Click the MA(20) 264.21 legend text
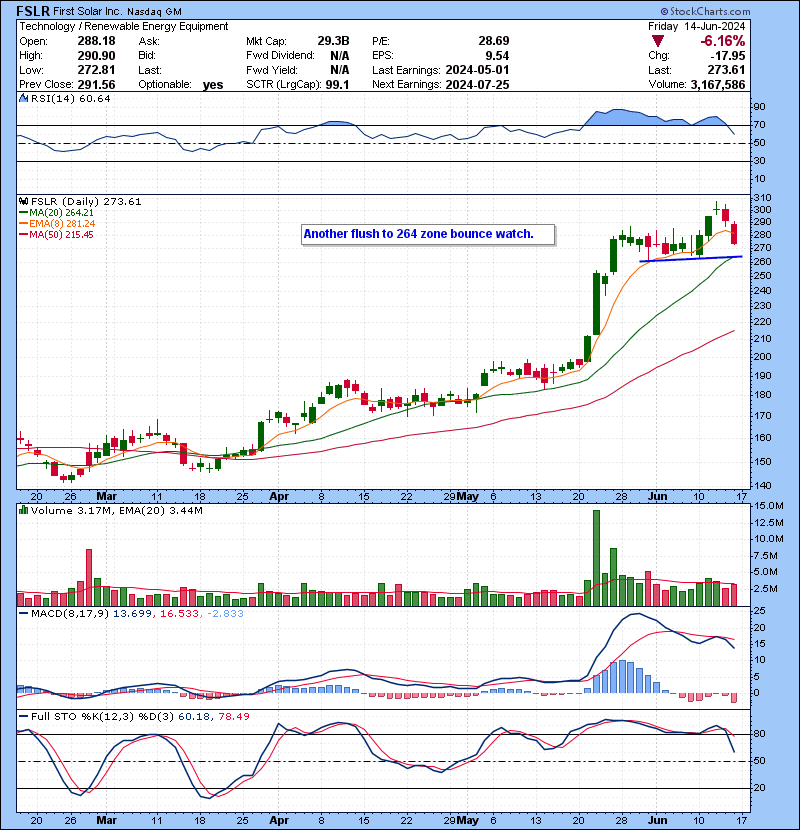Viewport: 800px width, 830px height. tap(61, 213)
